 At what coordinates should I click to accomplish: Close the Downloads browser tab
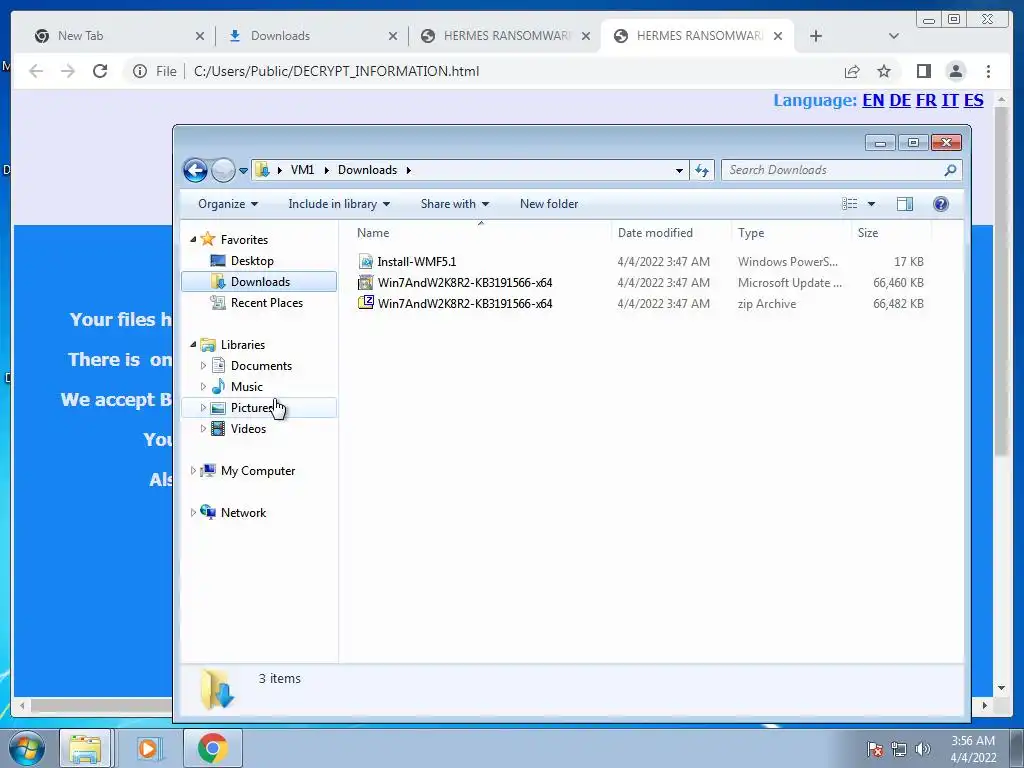(x=392, y=36)
